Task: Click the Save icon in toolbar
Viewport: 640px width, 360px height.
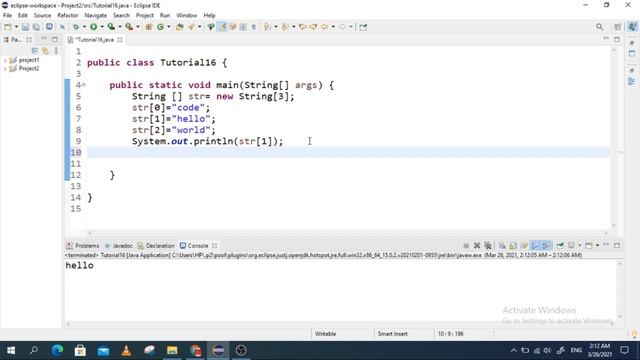Action: (25, 27)
